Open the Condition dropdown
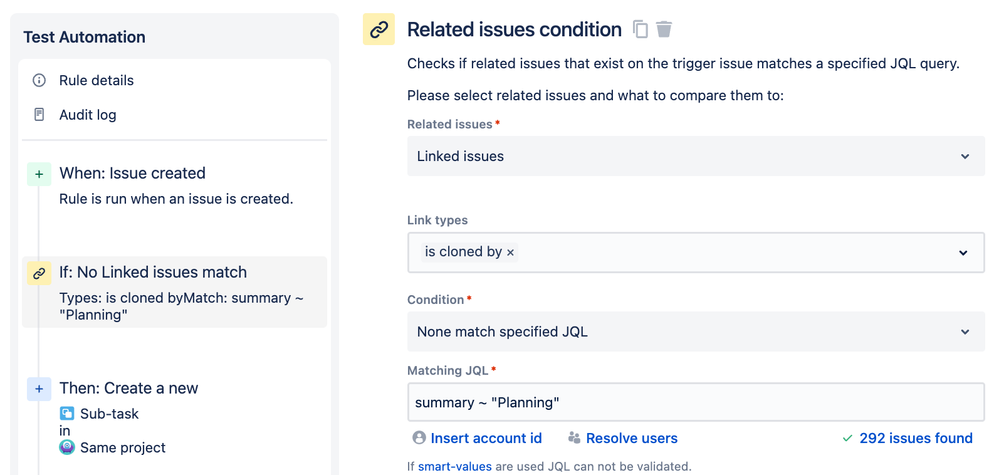The image size is (999, 475). 695,332
